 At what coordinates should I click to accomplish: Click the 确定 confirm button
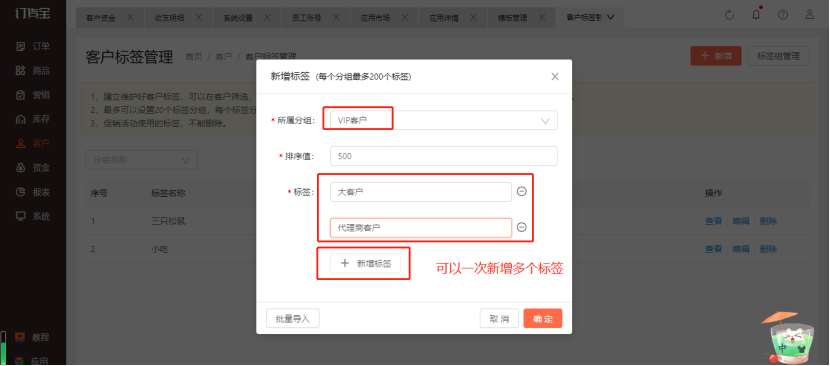543,318
